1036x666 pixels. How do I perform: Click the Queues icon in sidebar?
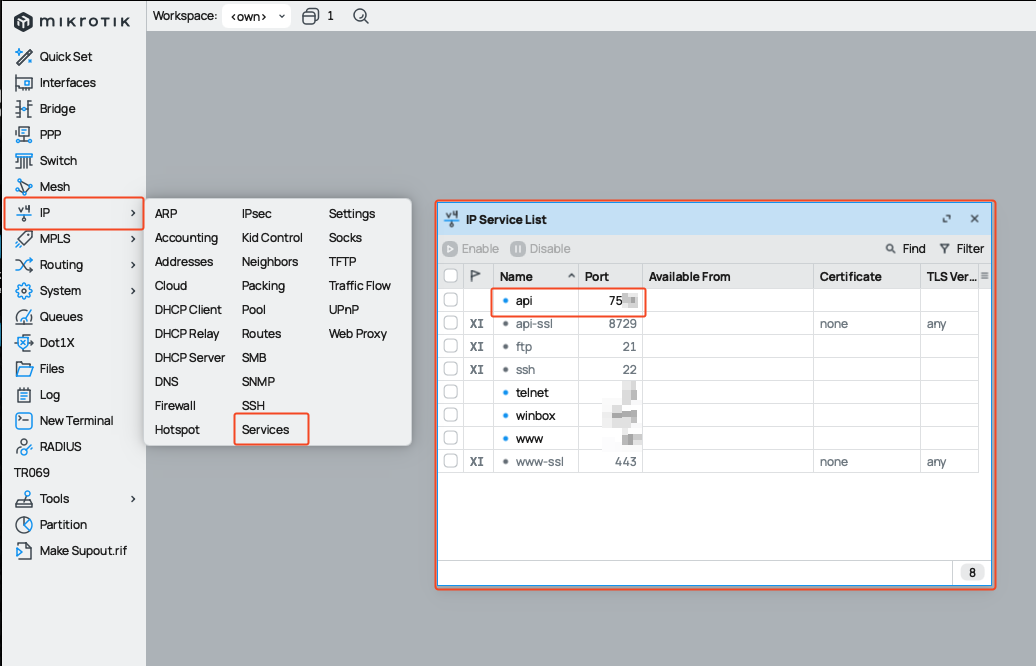point(24,317)
